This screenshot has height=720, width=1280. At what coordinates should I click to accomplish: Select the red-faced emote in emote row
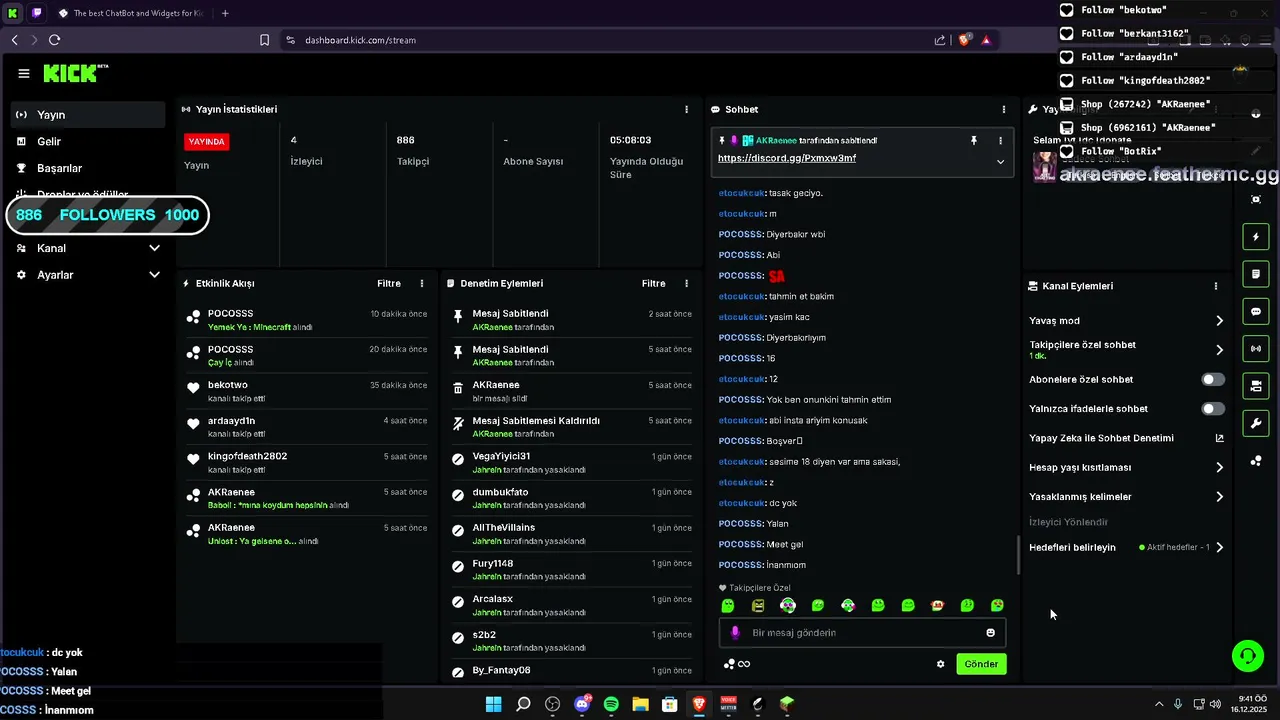(x=937, y=606)
